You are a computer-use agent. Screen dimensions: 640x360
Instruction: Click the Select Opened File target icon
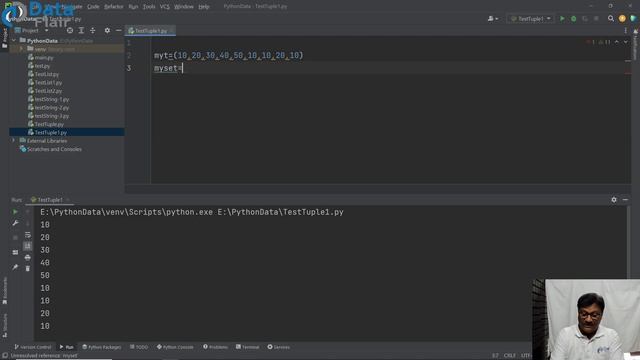coord(70,30)
